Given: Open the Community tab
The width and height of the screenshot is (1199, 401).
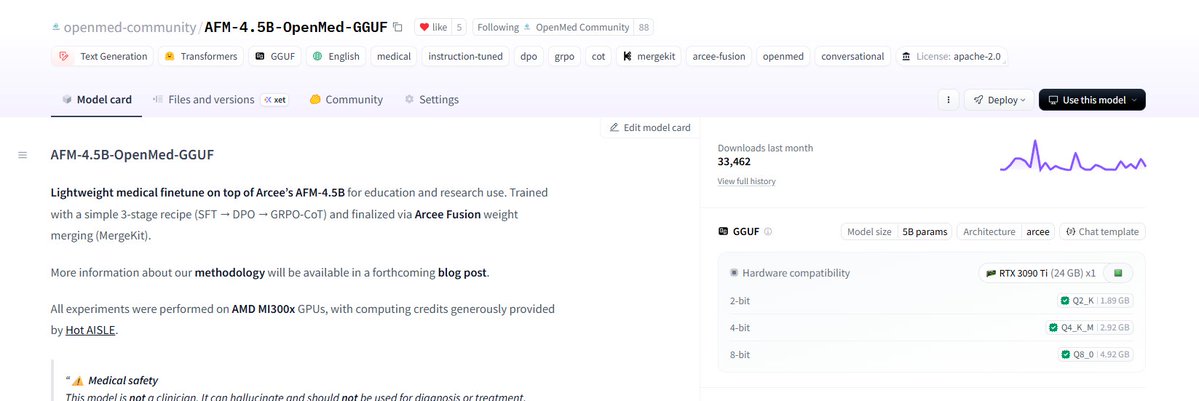Looking at the screenshot, I should point(346,100).
